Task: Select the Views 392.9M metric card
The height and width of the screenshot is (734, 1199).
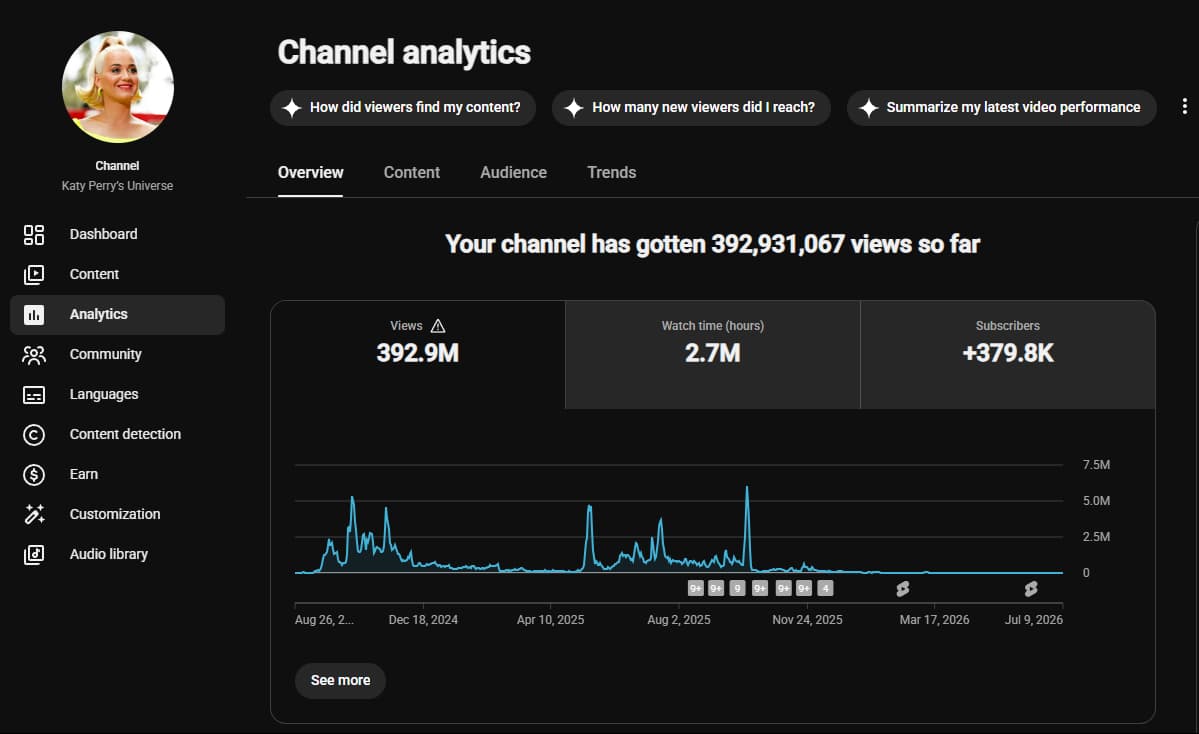Action: (x=418, y=355)
